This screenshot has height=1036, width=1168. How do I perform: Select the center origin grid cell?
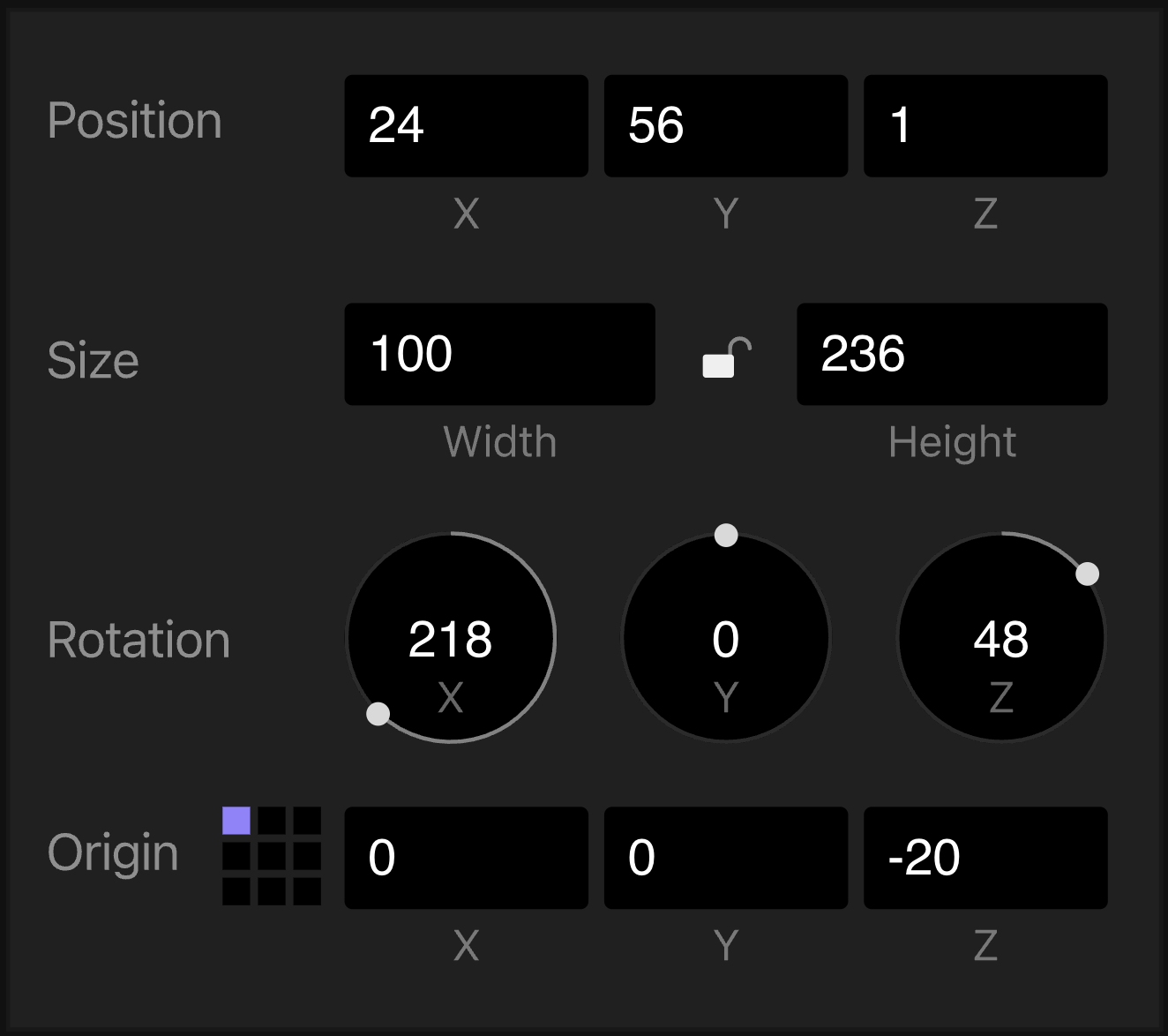pyautogui.click(x=272, y=856)
